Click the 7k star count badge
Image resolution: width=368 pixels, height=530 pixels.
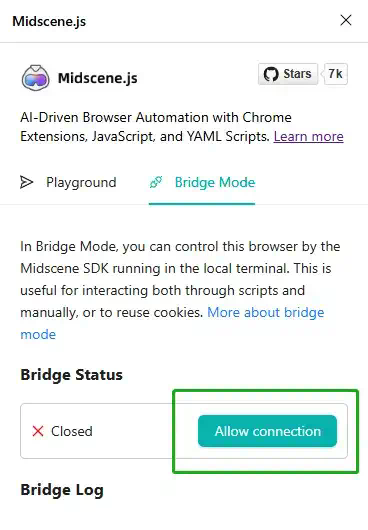pos(336,74)
